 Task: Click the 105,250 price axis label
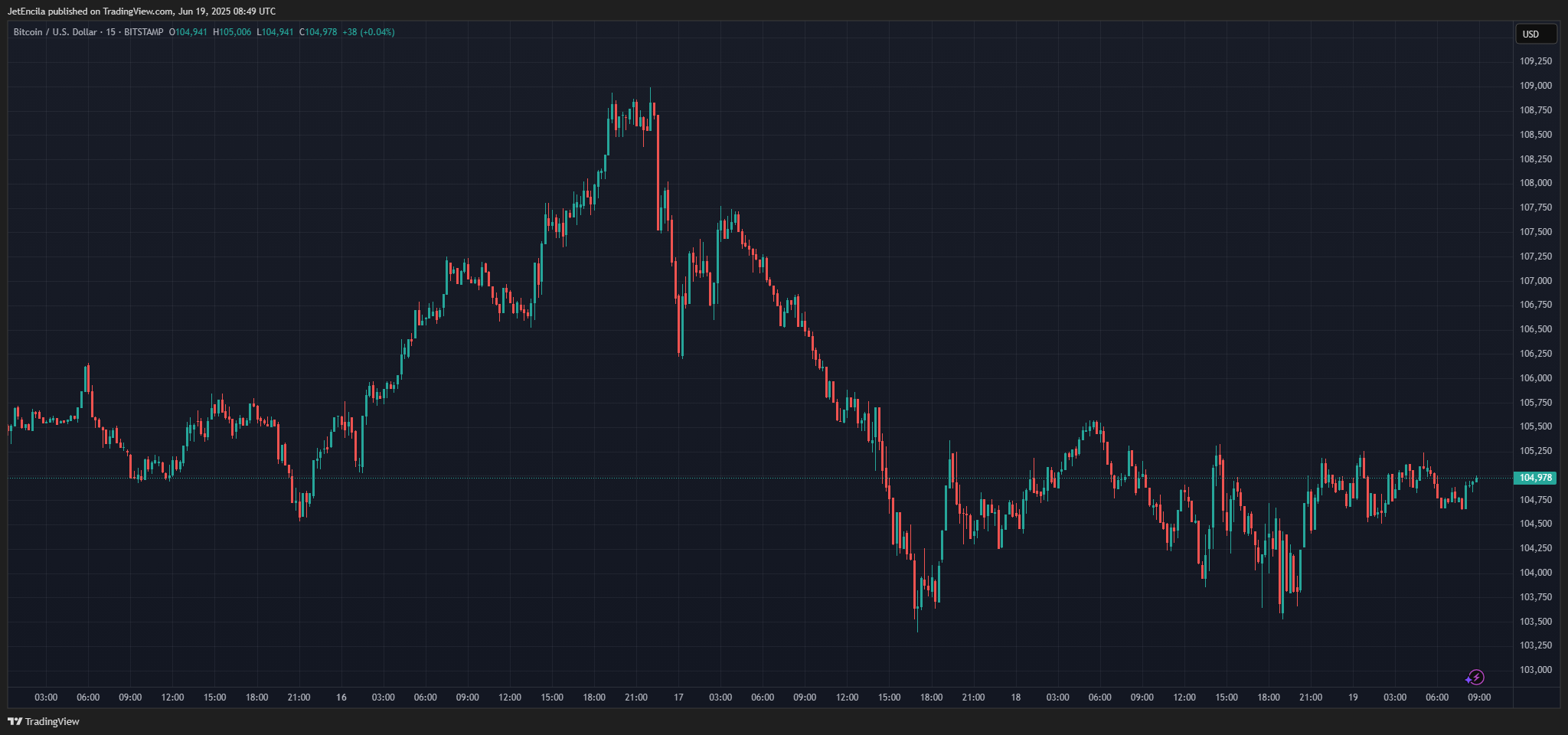[x=1536, y=451]
